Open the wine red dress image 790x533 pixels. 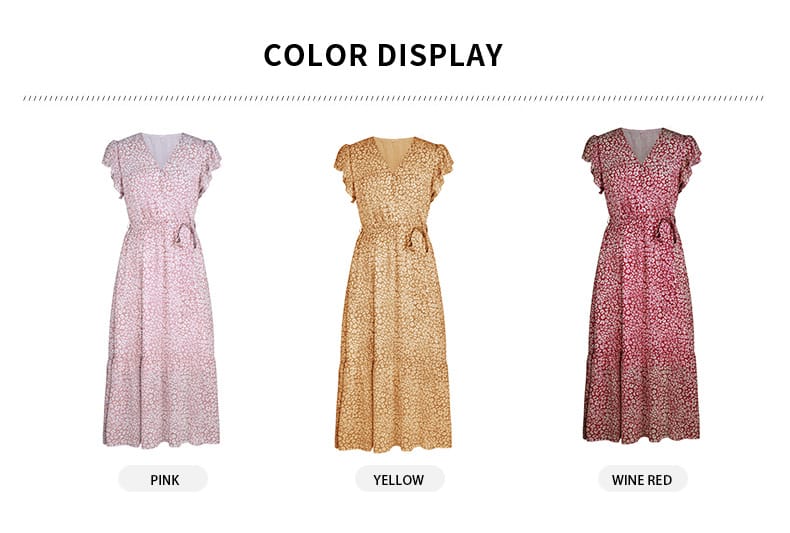[641, 286]
